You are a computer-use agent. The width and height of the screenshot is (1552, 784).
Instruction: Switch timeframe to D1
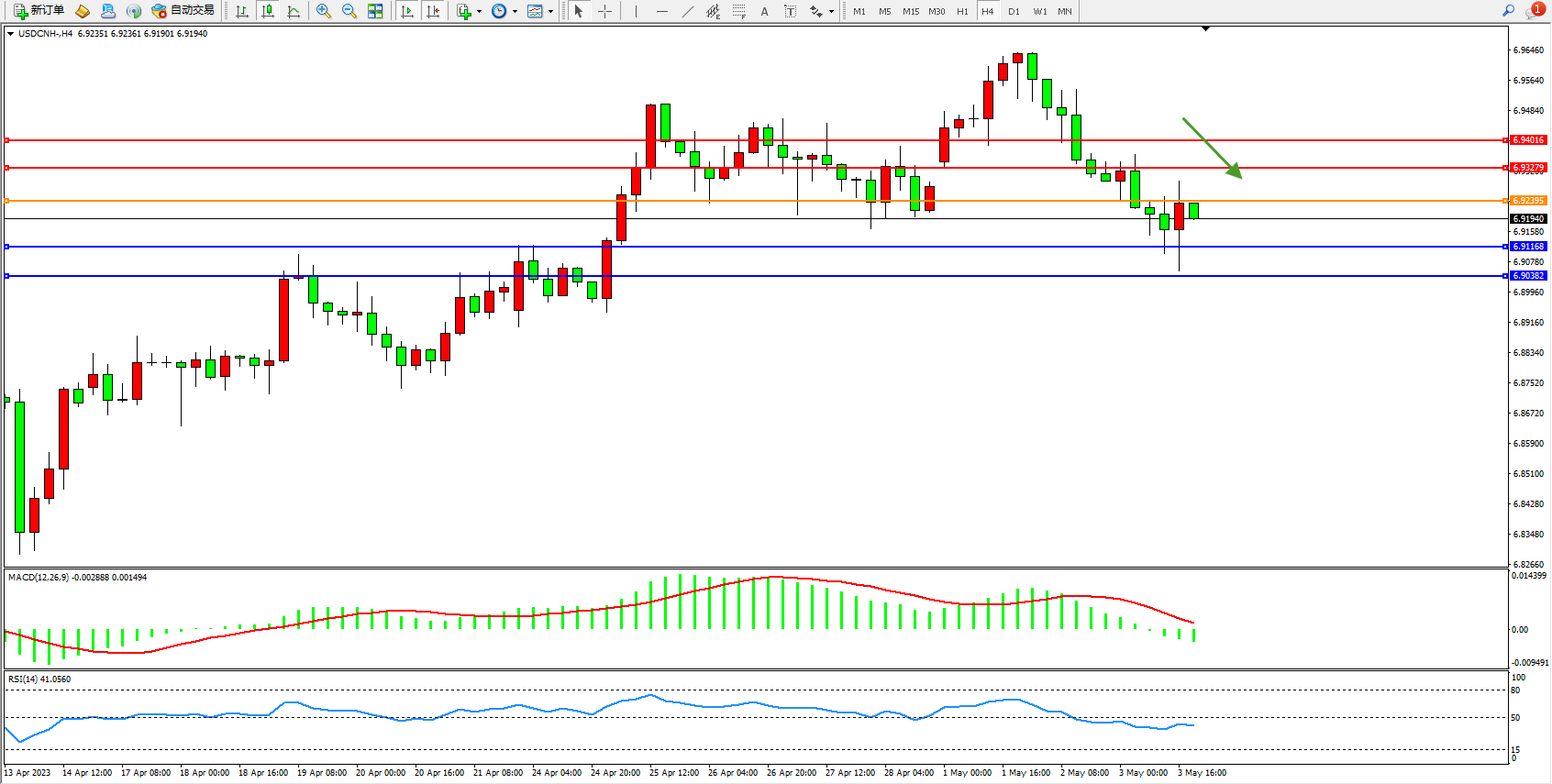click(1014, 11)
